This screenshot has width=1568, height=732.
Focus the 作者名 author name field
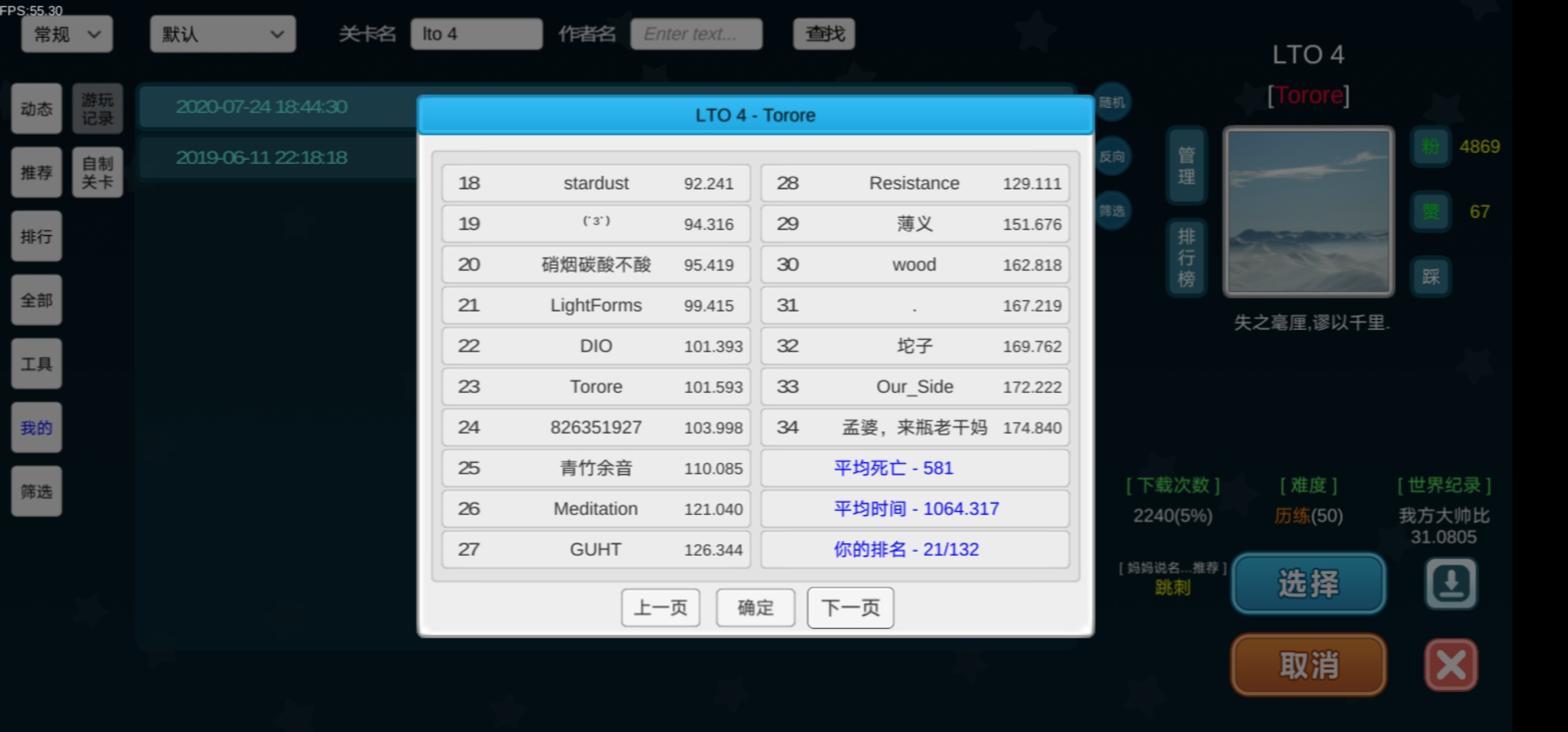(697, 34)
